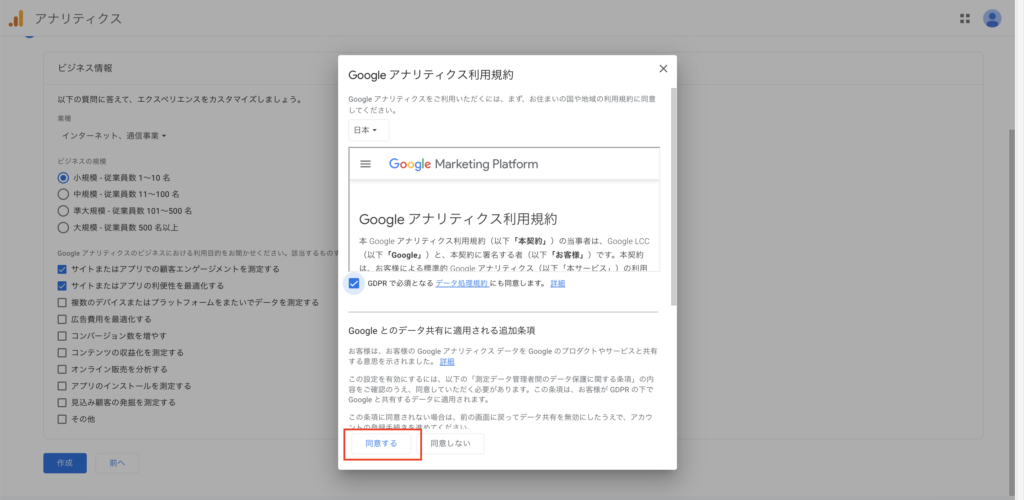
Task: Uncheck サイトまたはアプリの利便性を最適化する checkbox
Action: pyautogui.click(x=62, y=285)
